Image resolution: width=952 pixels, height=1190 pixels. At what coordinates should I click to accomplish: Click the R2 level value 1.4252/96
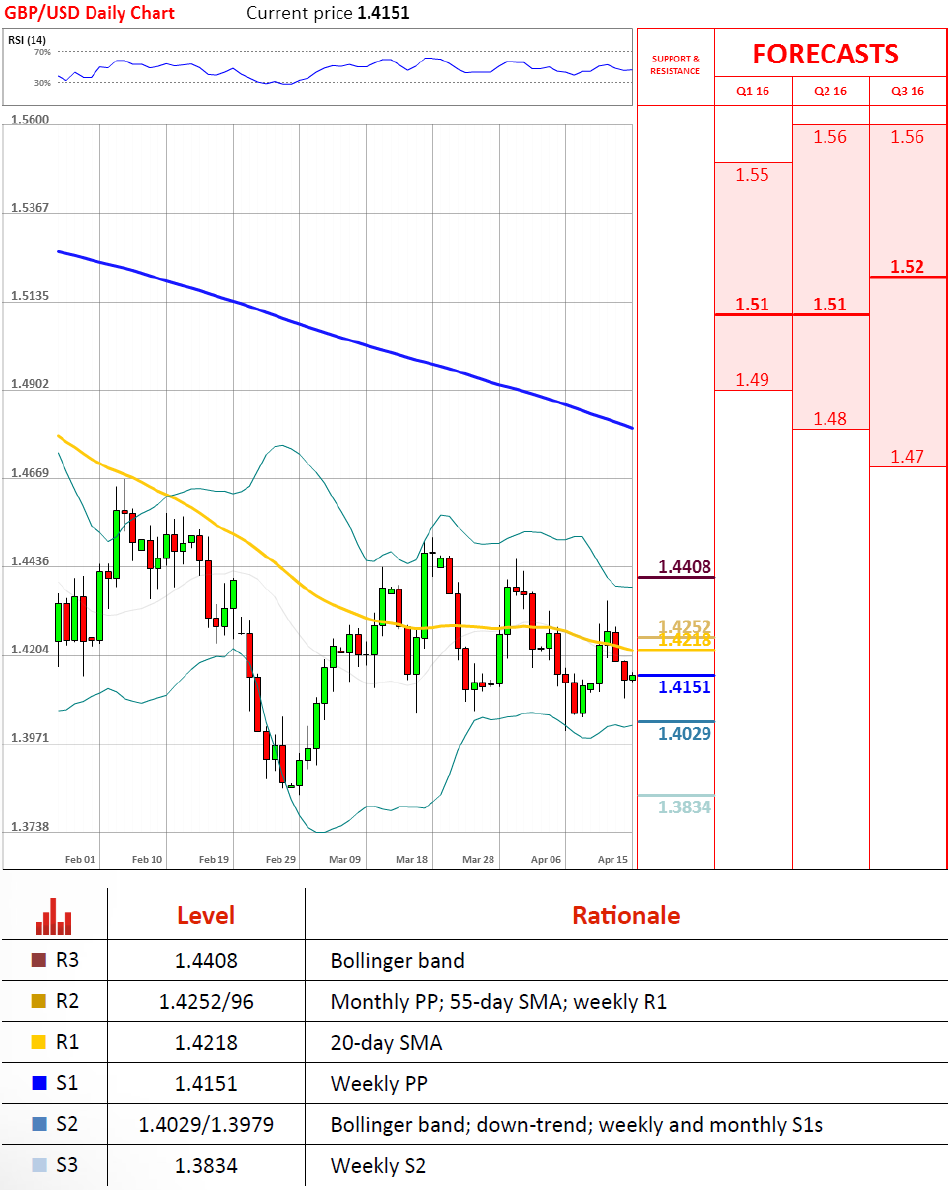click(206, 1002)
